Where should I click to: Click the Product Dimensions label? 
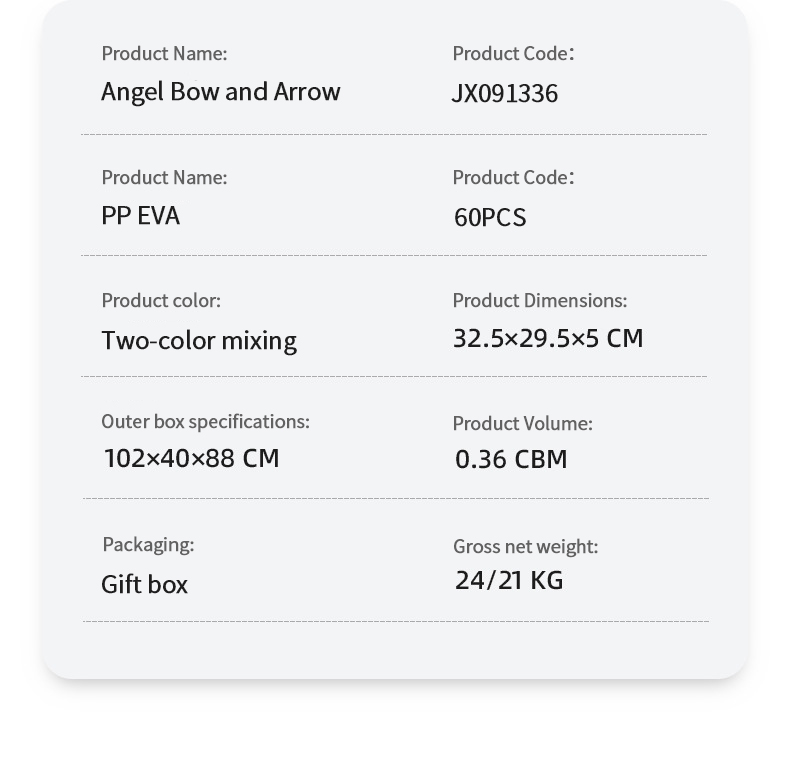click(x=539, y=300)
